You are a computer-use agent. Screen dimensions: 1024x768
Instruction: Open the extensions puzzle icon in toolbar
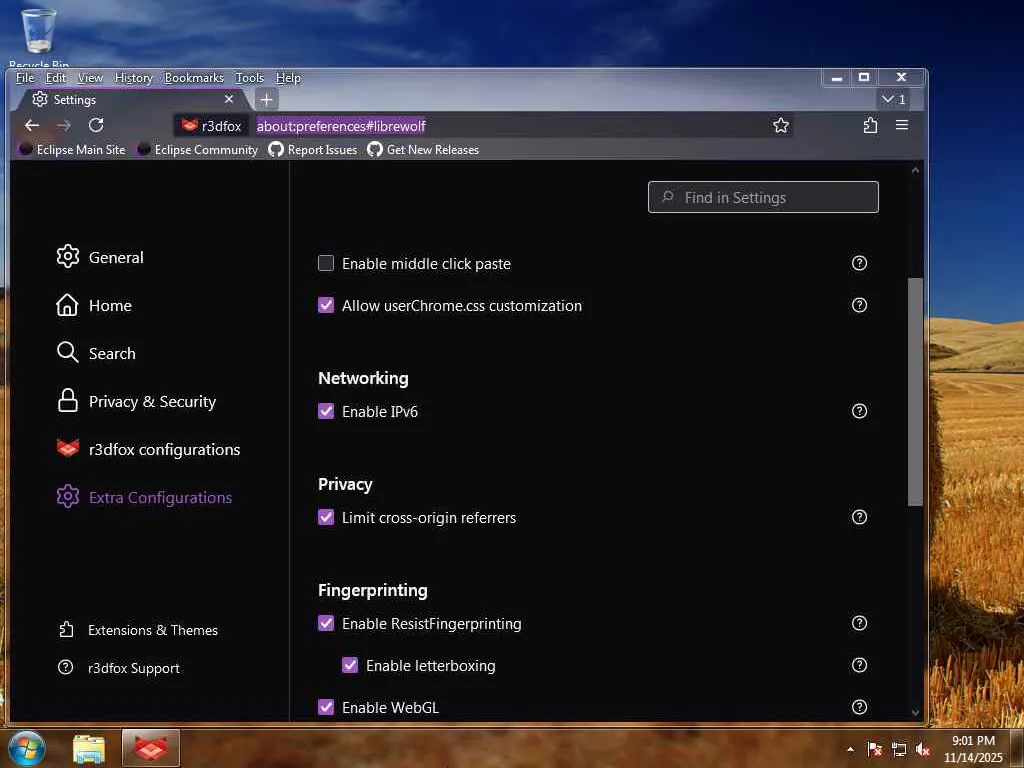point(870,125)
